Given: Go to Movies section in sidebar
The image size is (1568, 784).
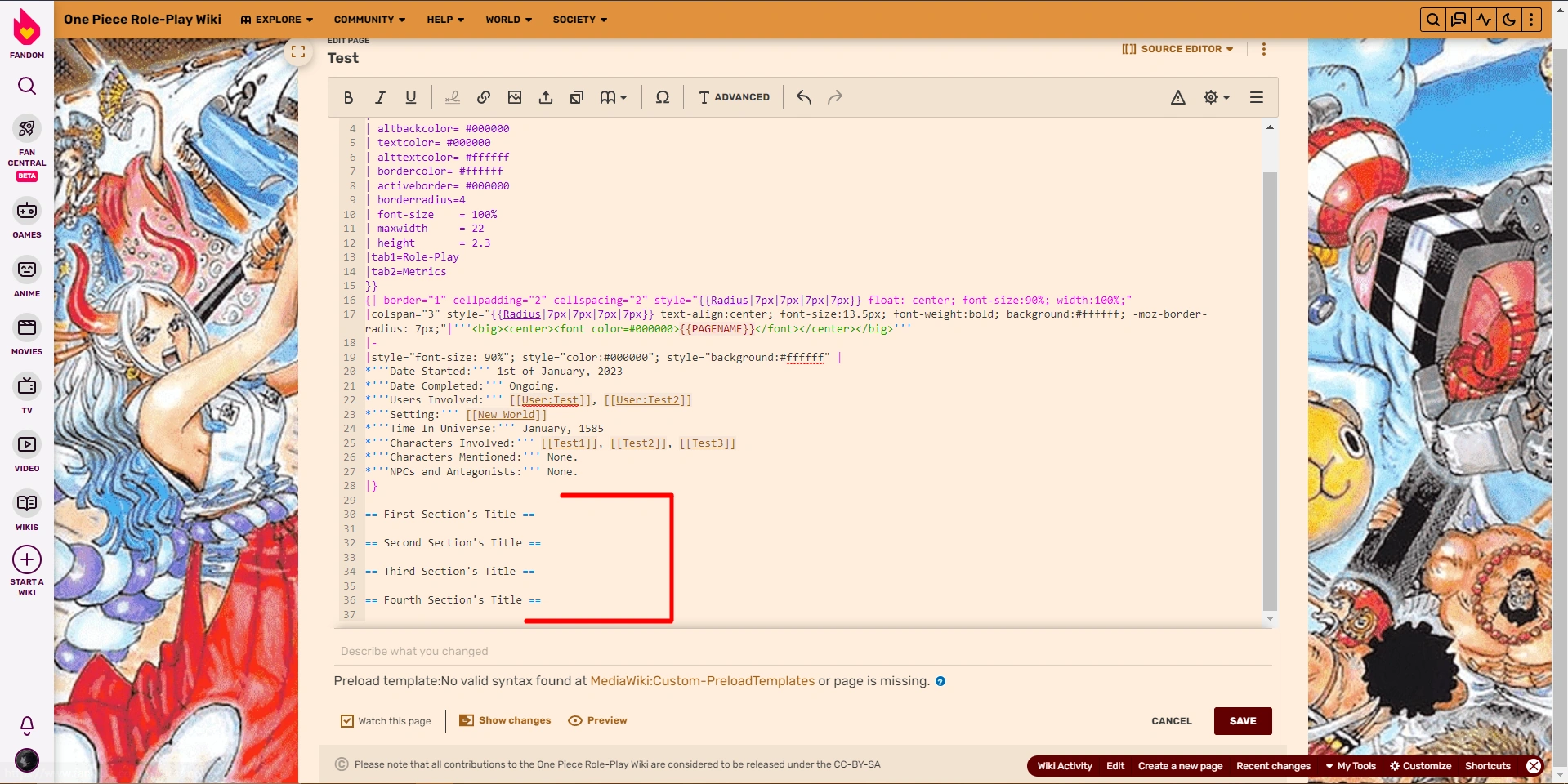Looking at the screenshot, I should pos(27,335).
